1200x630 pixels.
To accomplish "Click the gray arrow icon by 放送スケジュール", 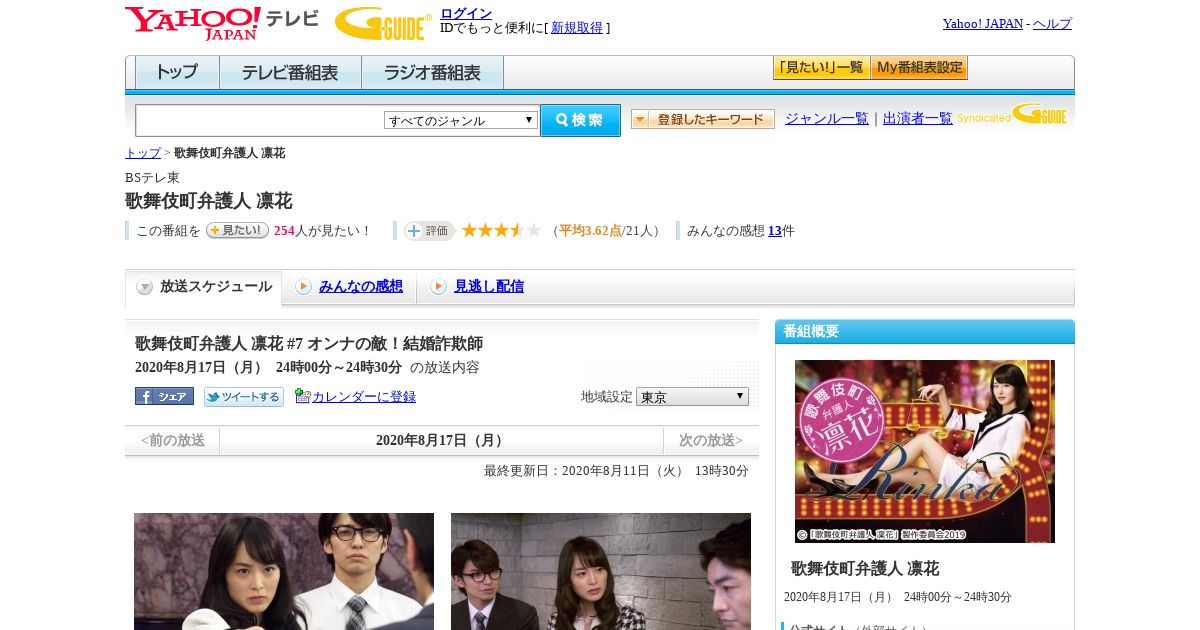I will click(145, 287).
